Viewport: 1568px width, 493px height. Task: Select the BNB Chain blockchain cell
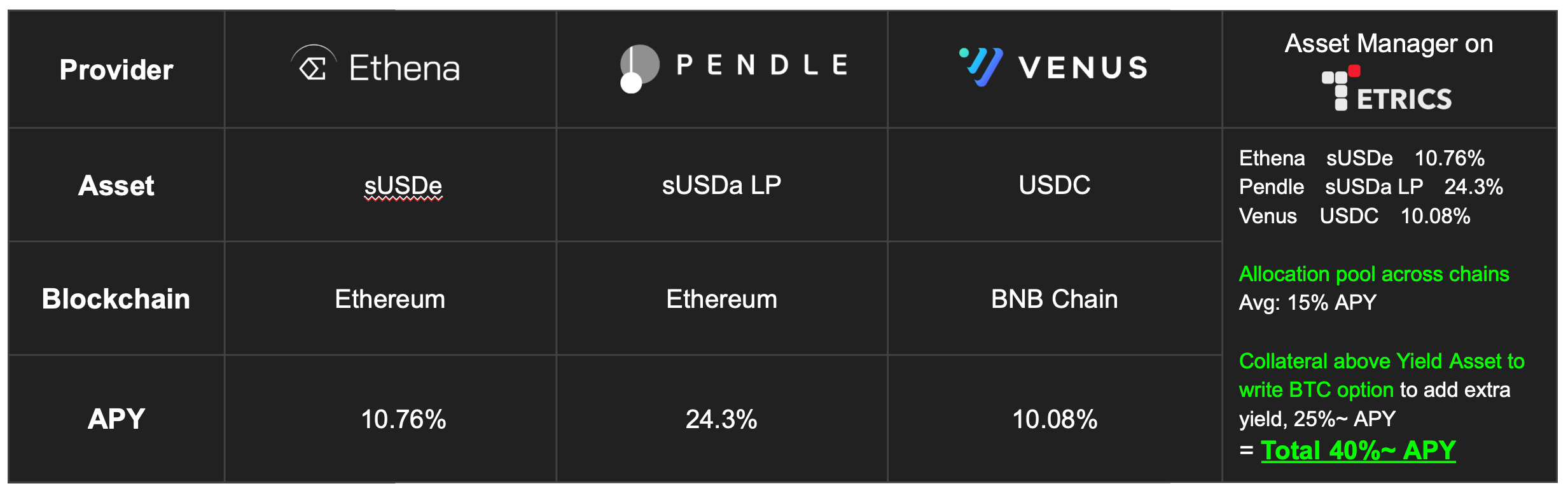pos(1054,299)
